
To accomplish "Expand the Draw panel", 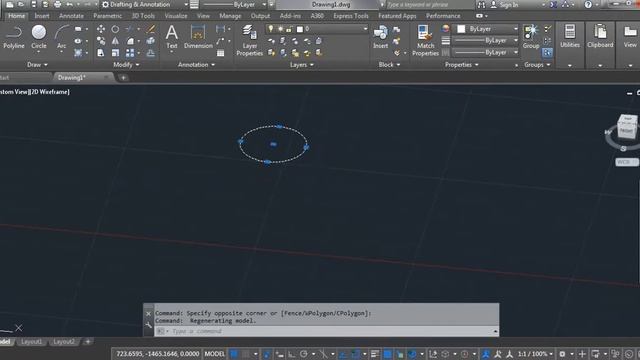I will tap(37, 64).
